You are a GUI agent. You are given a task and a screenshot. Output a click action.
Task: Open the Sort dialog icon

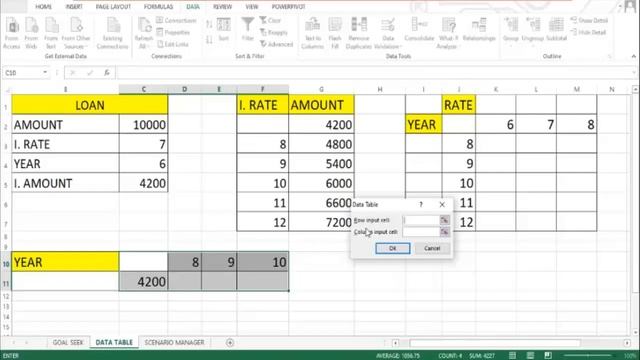[224, 29]
